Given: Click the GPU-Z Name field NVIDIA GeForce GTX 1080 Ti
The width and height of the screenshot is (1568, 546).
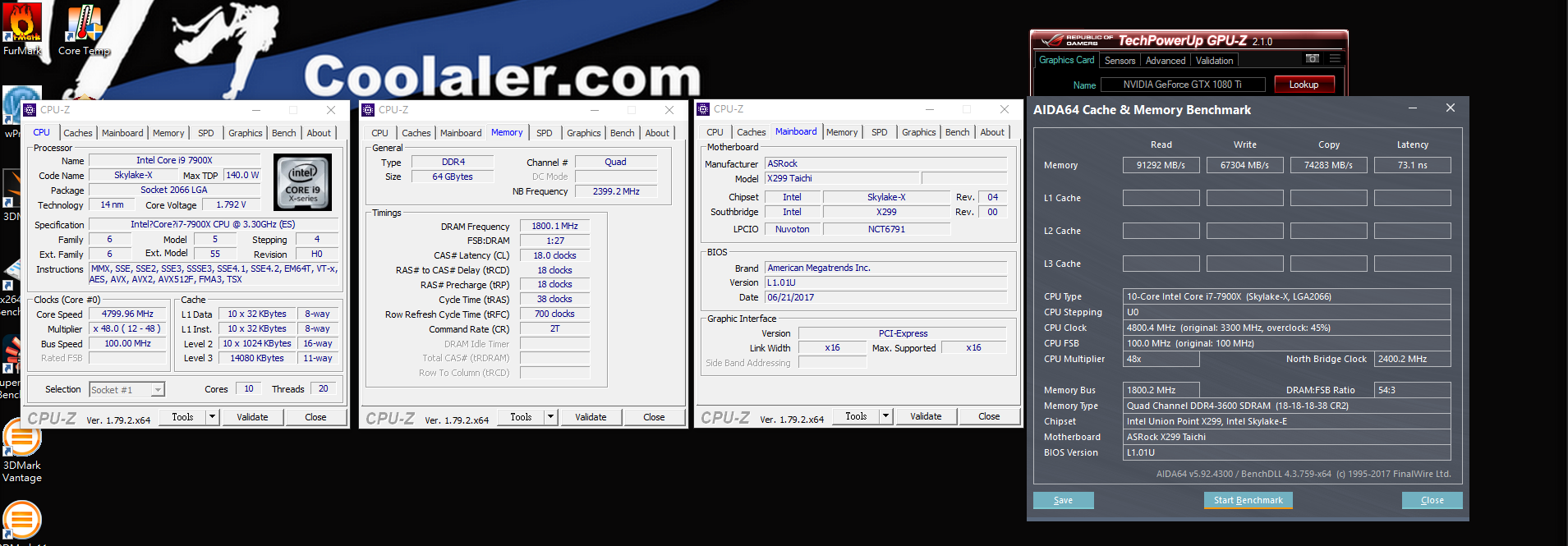Looking at the screenshot, I should [1183, 85].
